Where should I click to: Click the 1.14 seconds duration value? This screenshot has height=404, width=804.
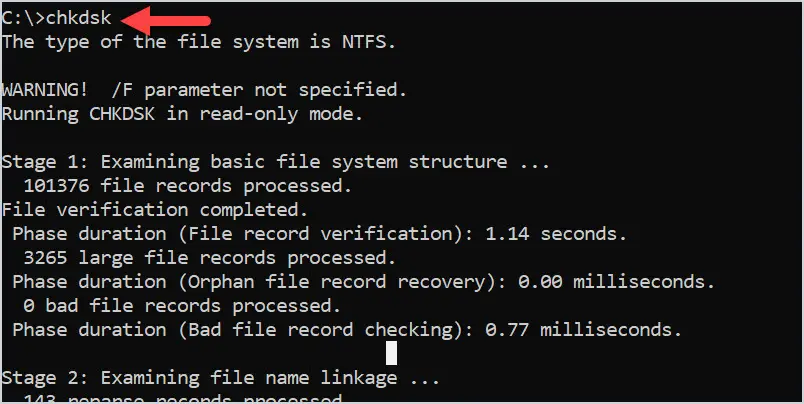[556, 234]
